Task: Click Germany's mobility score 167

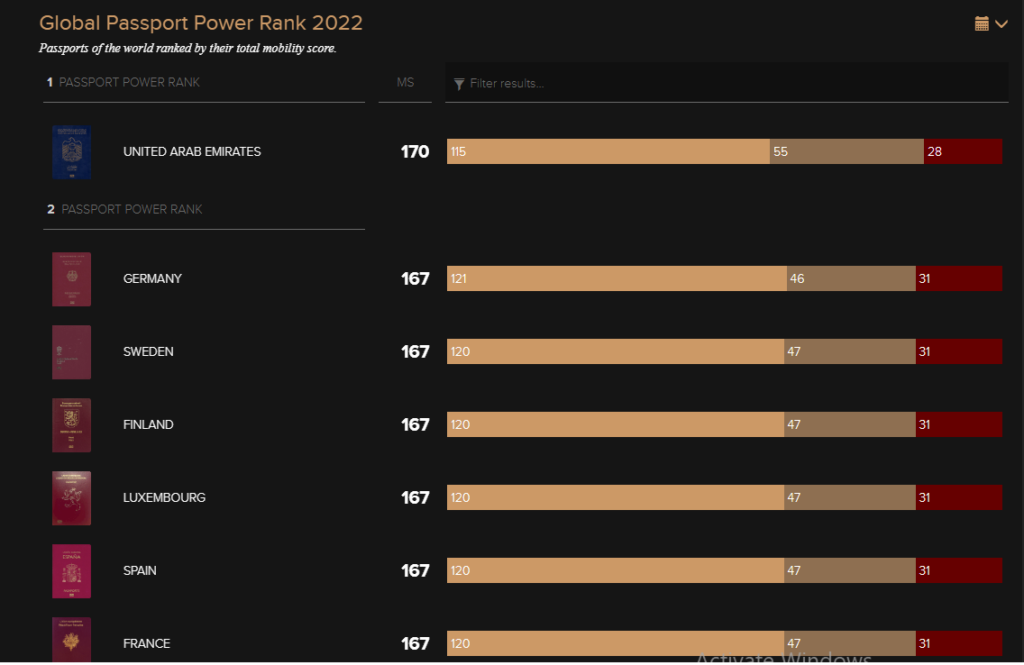Action: [x=415, y=279]
